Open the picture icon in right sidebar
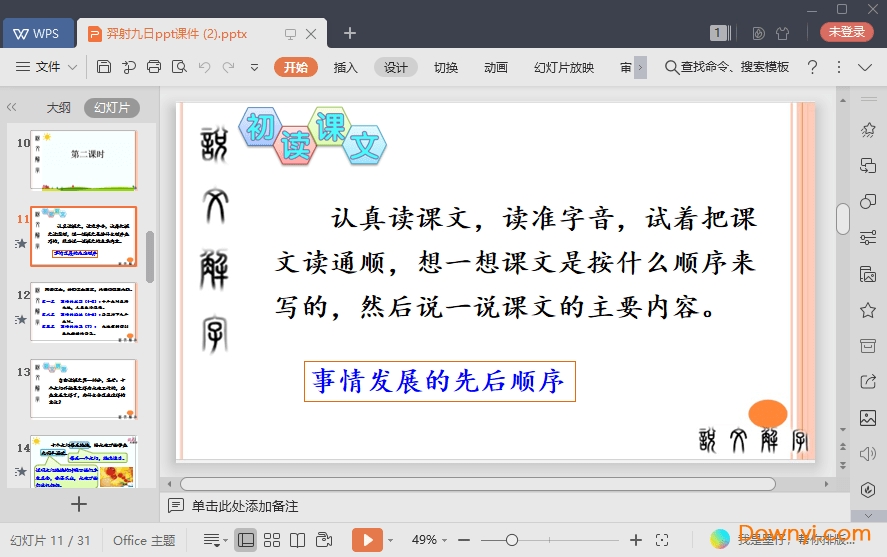Viewport: 887px width, 557px height. pyautogui.click(x=868, y=418)
